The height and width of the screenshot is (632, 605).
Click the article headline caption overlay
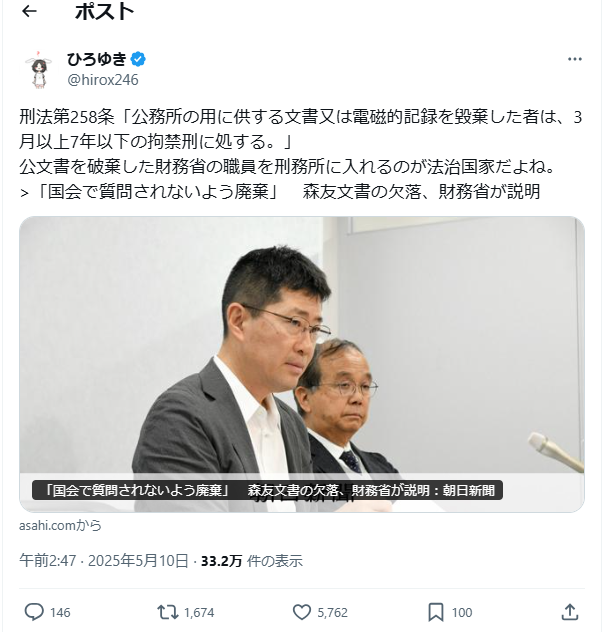tap(267, 490)
